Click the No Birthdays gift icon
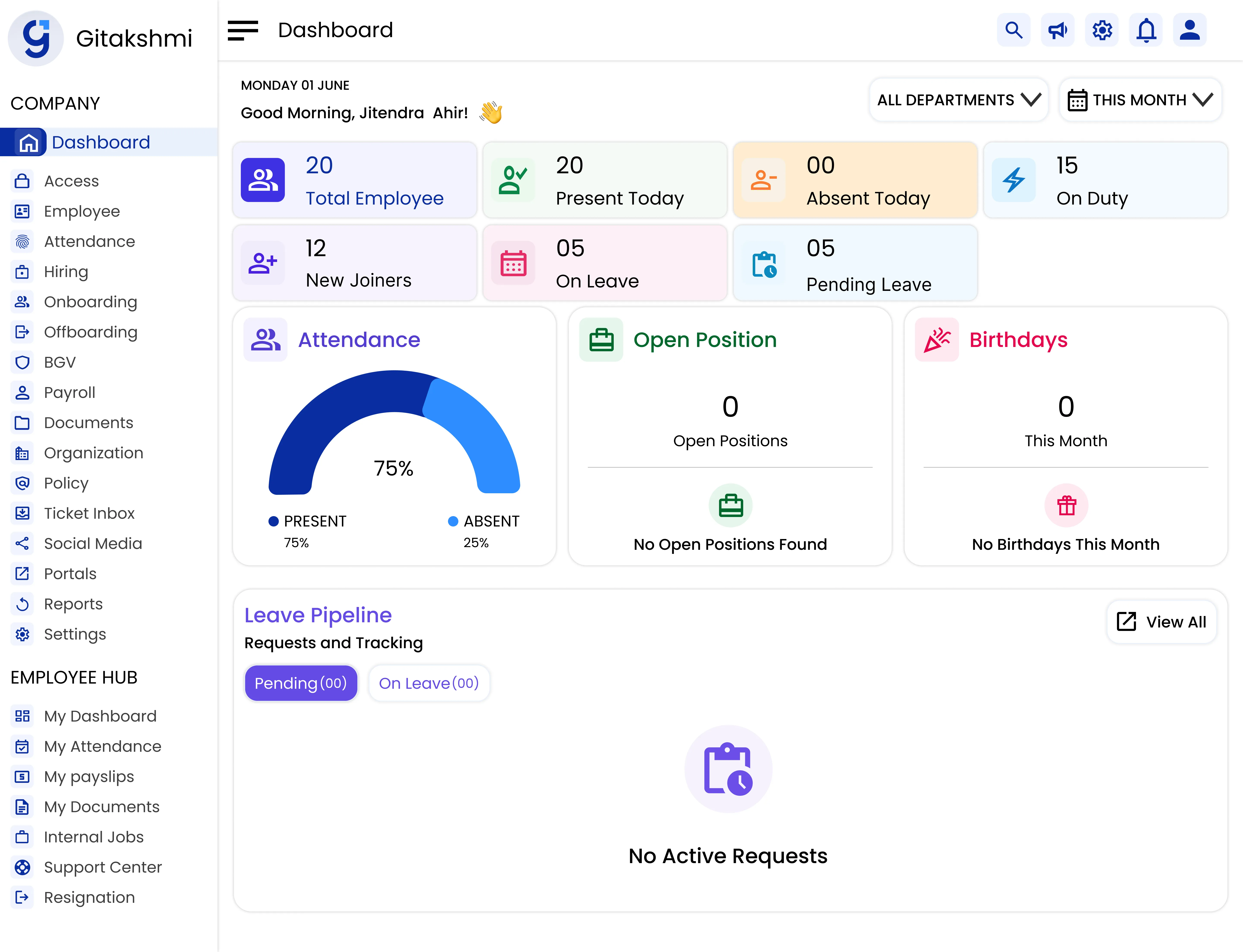 click(1066, 506)
